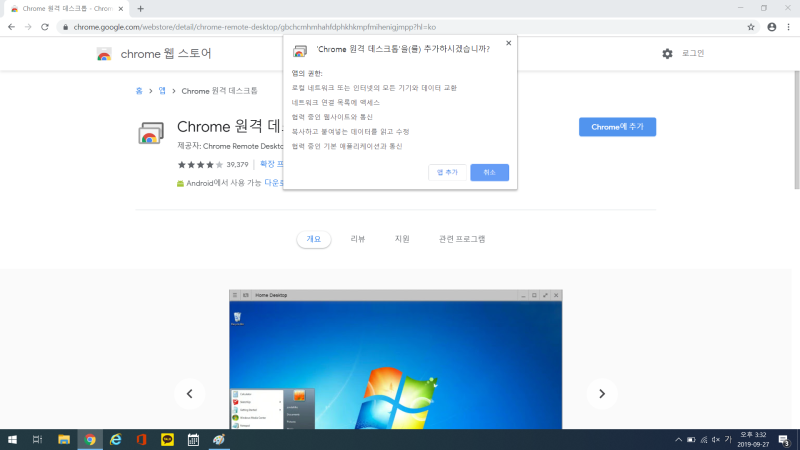Open taskbar clock and date
Screen dimensions: 800x450
753,439
